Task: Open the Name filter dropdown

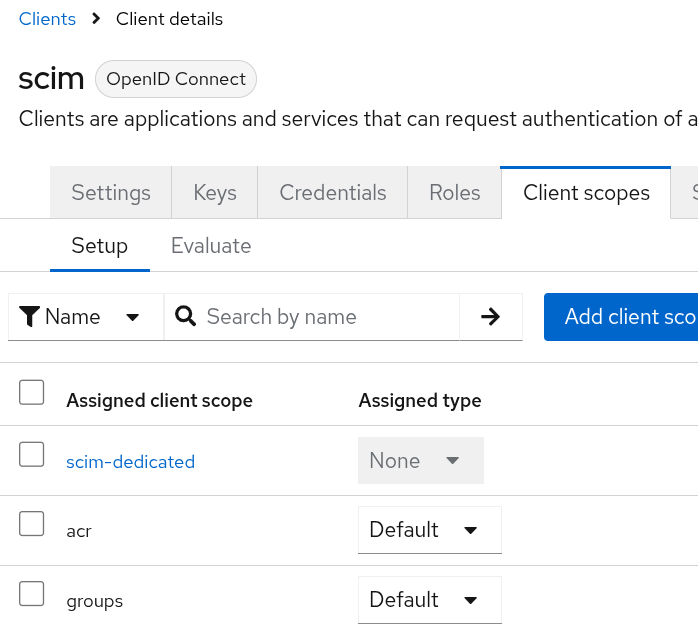Action: point(86,317)
